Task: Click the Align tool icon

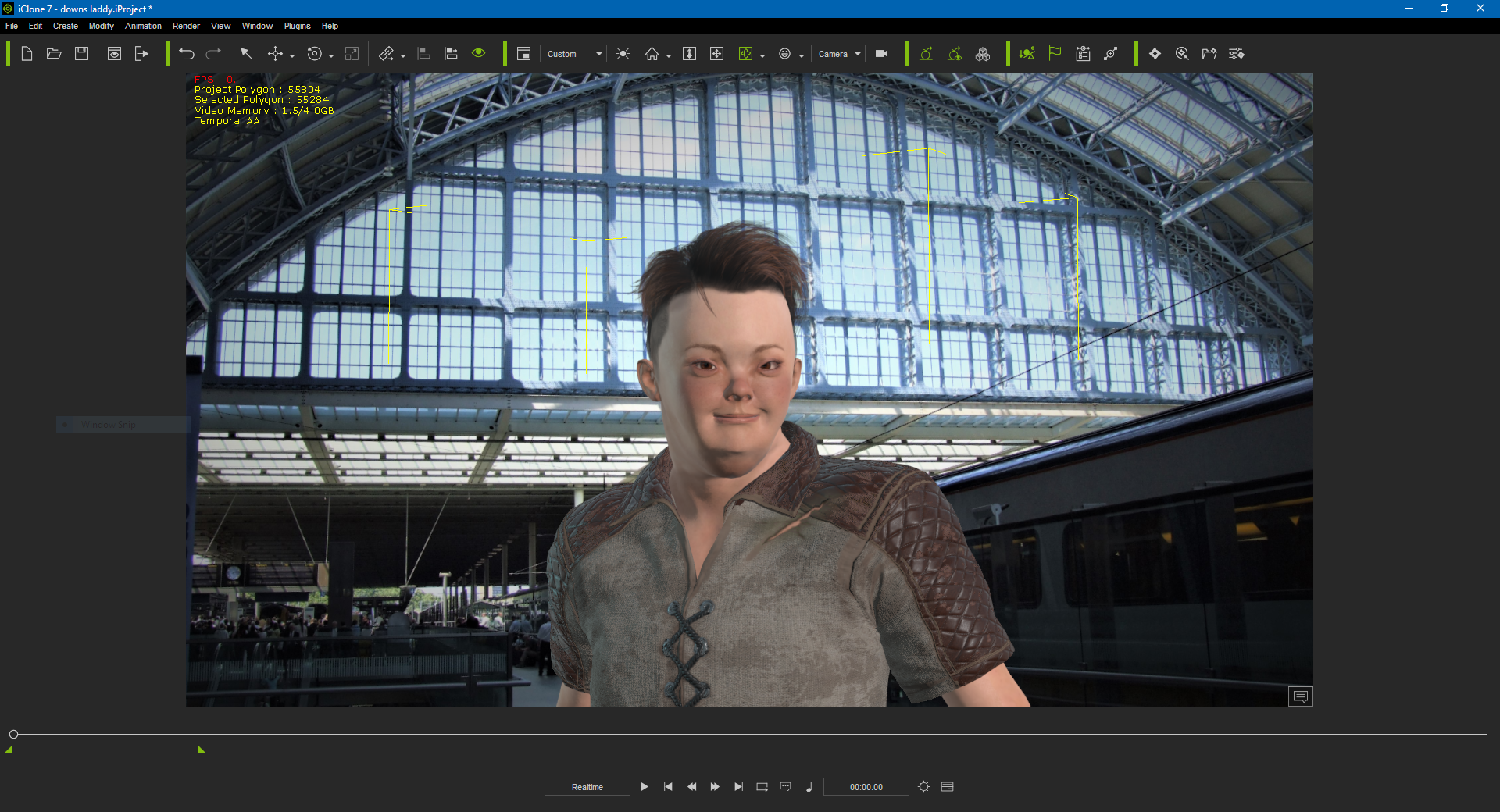Action: coord(424,54)
